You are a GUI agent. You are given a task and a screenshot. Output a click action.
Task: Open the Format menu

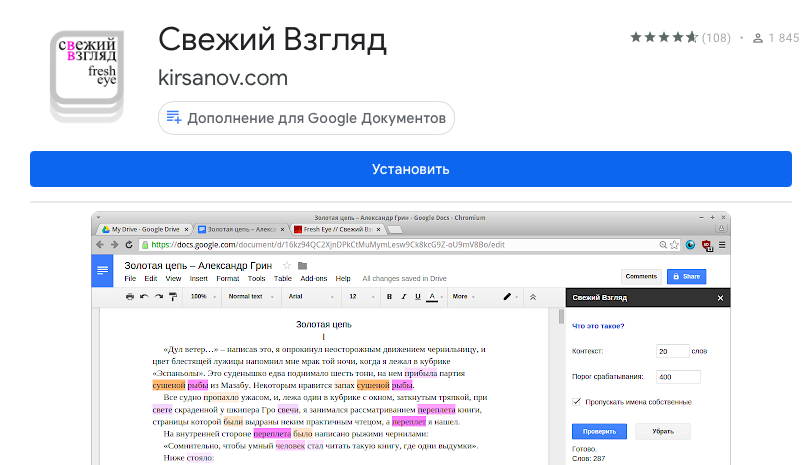pyautogui.click(x=228, y=279)
